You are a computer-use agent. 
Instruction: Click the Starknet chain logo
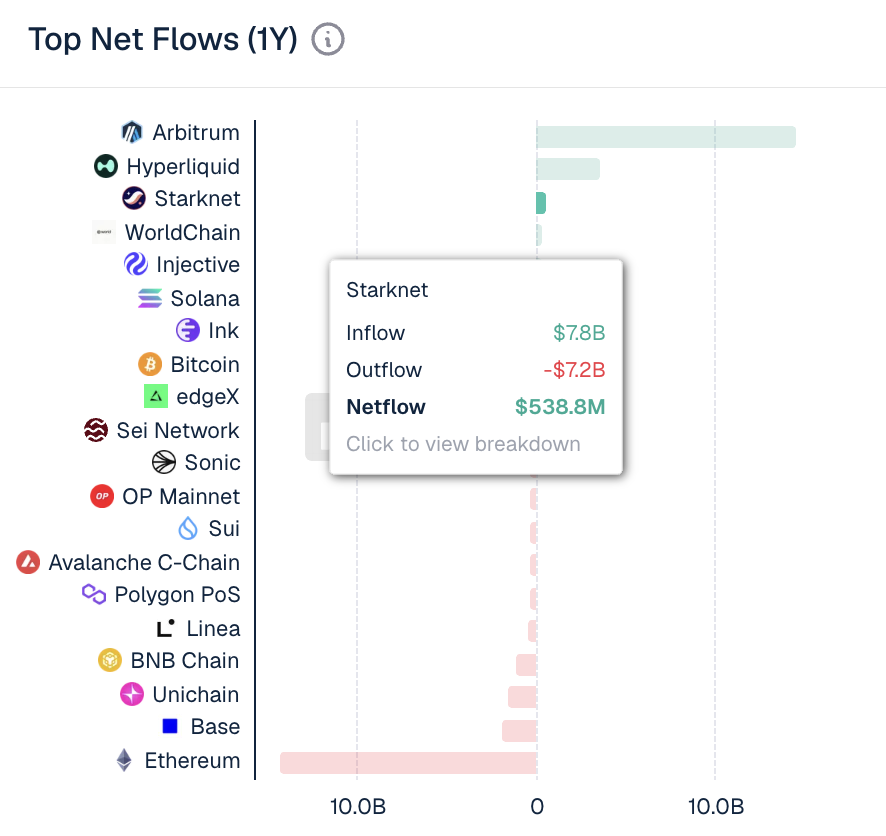134,198
